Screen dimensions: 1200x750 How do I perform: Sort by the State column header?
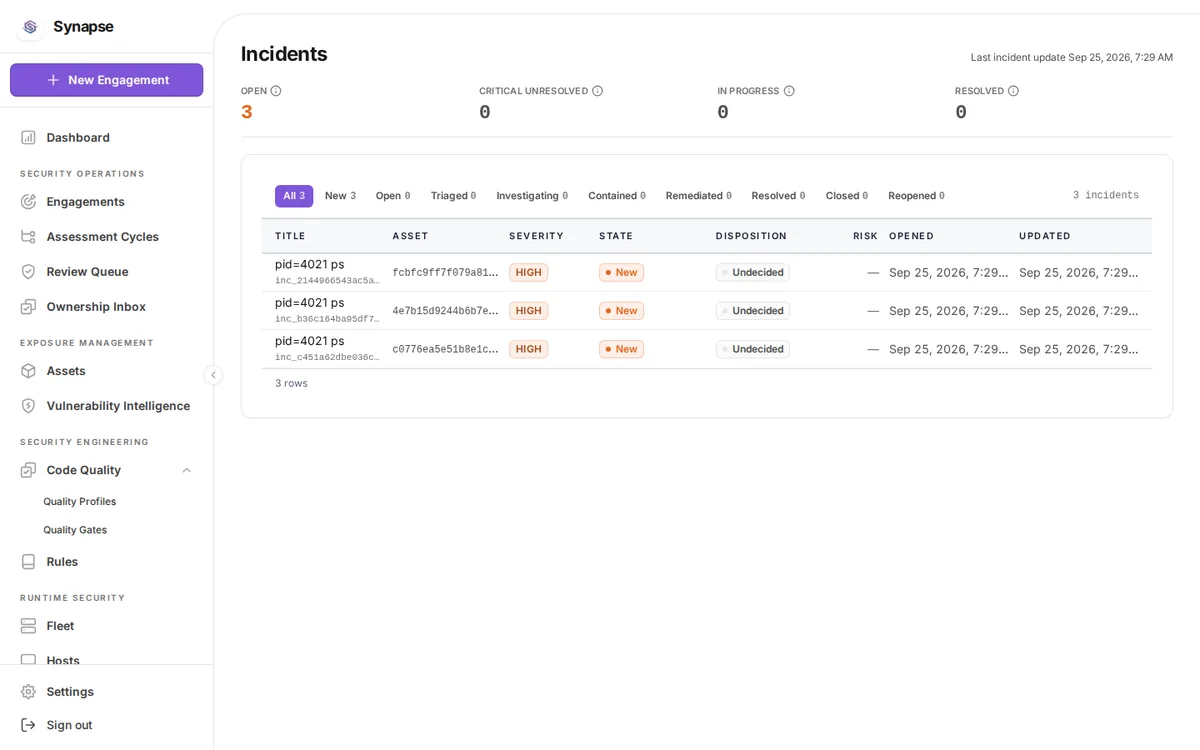pyautogui.click(x=616, y=236)
